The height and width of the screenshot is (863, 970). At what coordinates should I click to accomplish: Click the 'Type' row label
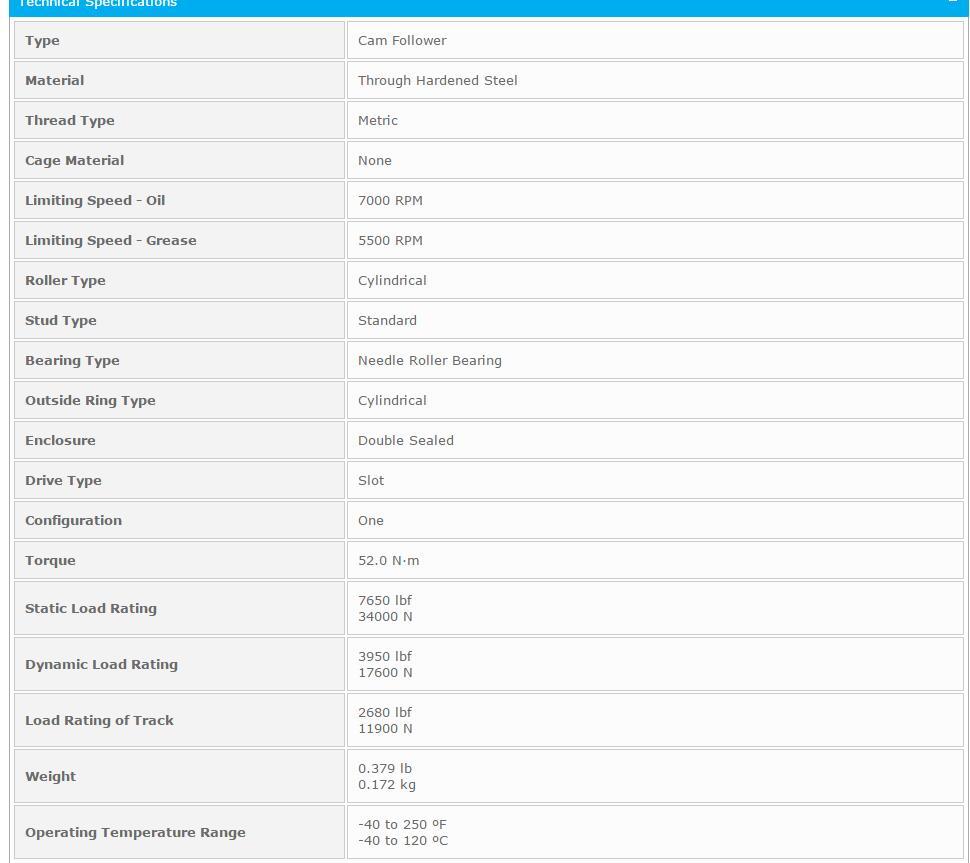pos(42,41)
